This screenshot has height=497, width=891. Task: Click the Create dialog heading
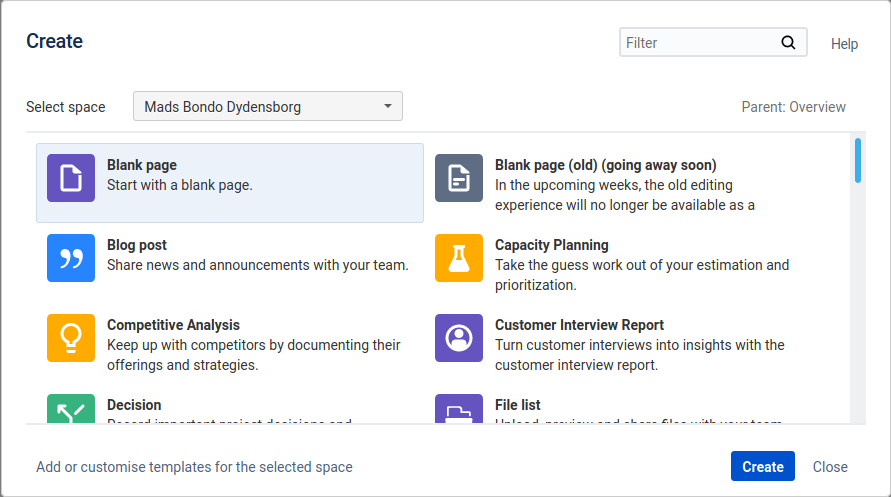click(55, 41)
